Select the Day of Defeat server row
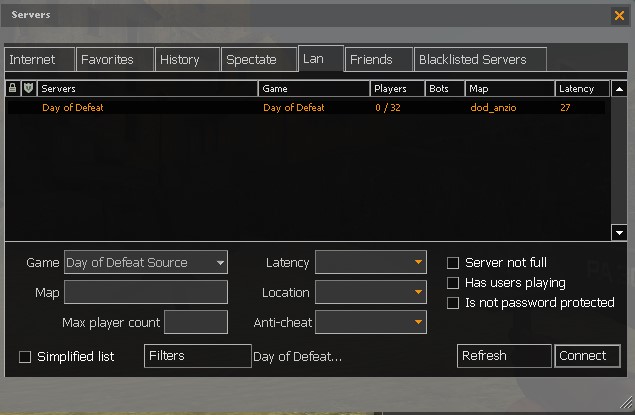The height and width of the screenshot is (415, 635). pos(300,107)
